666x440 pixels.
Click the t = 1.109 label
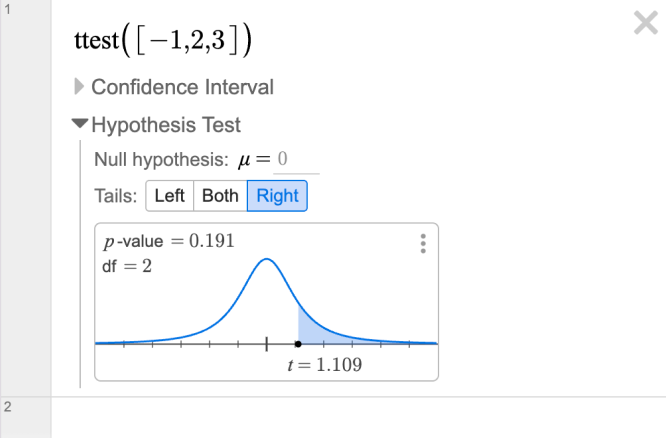click(325, 365)
